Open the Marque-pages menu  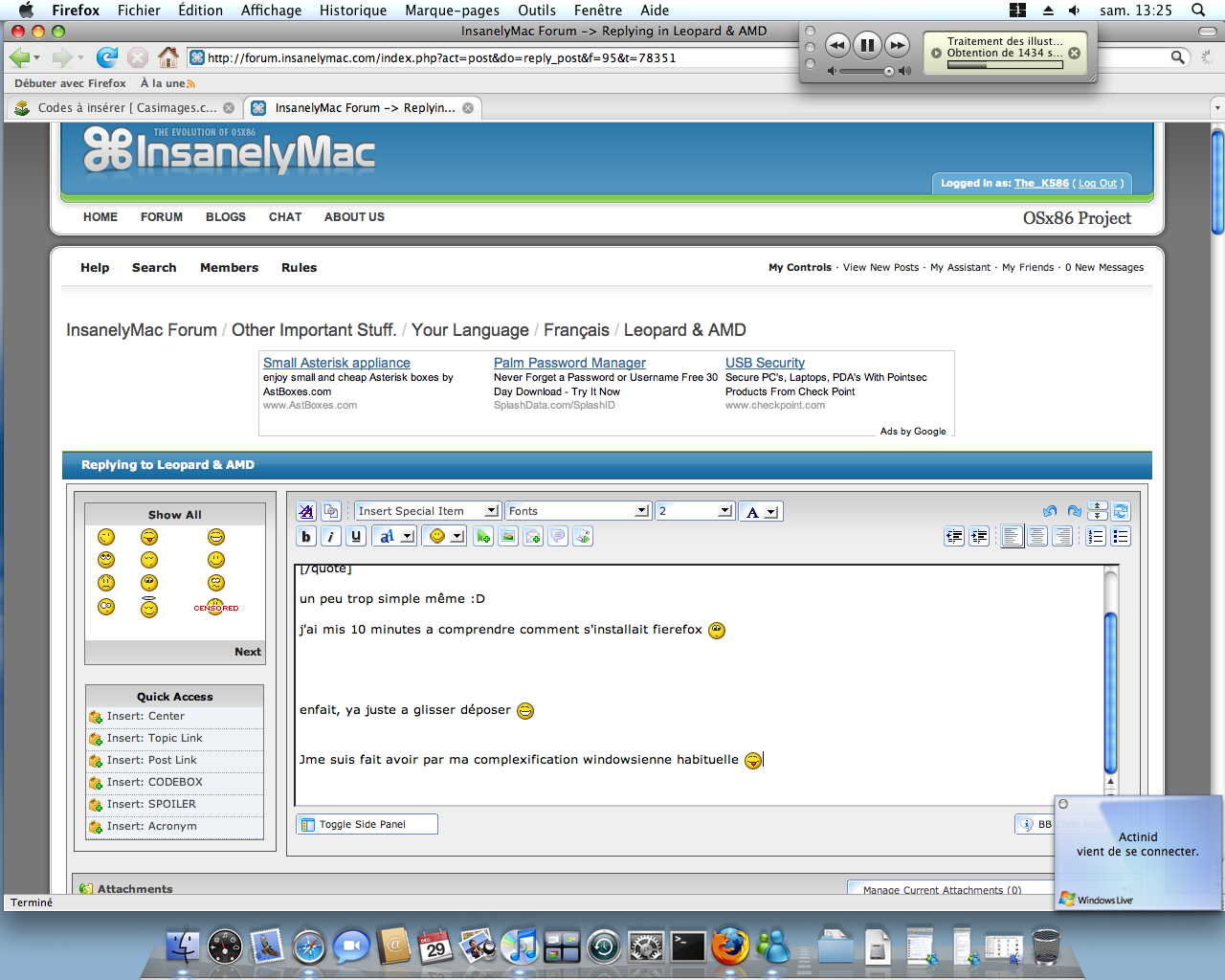tap(453, 11)
